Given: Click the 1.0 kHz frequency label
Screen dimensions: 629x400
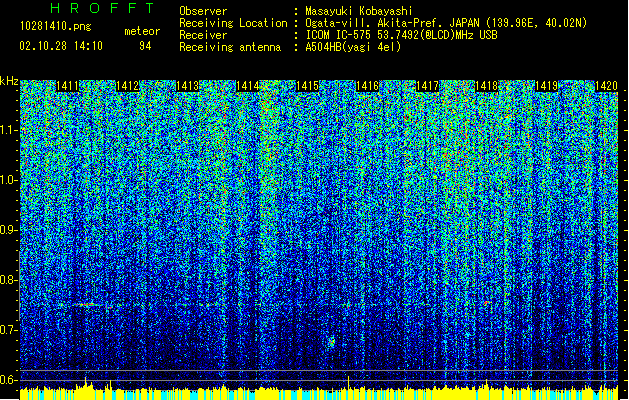Looking at the screenshot, I should 9,180.
